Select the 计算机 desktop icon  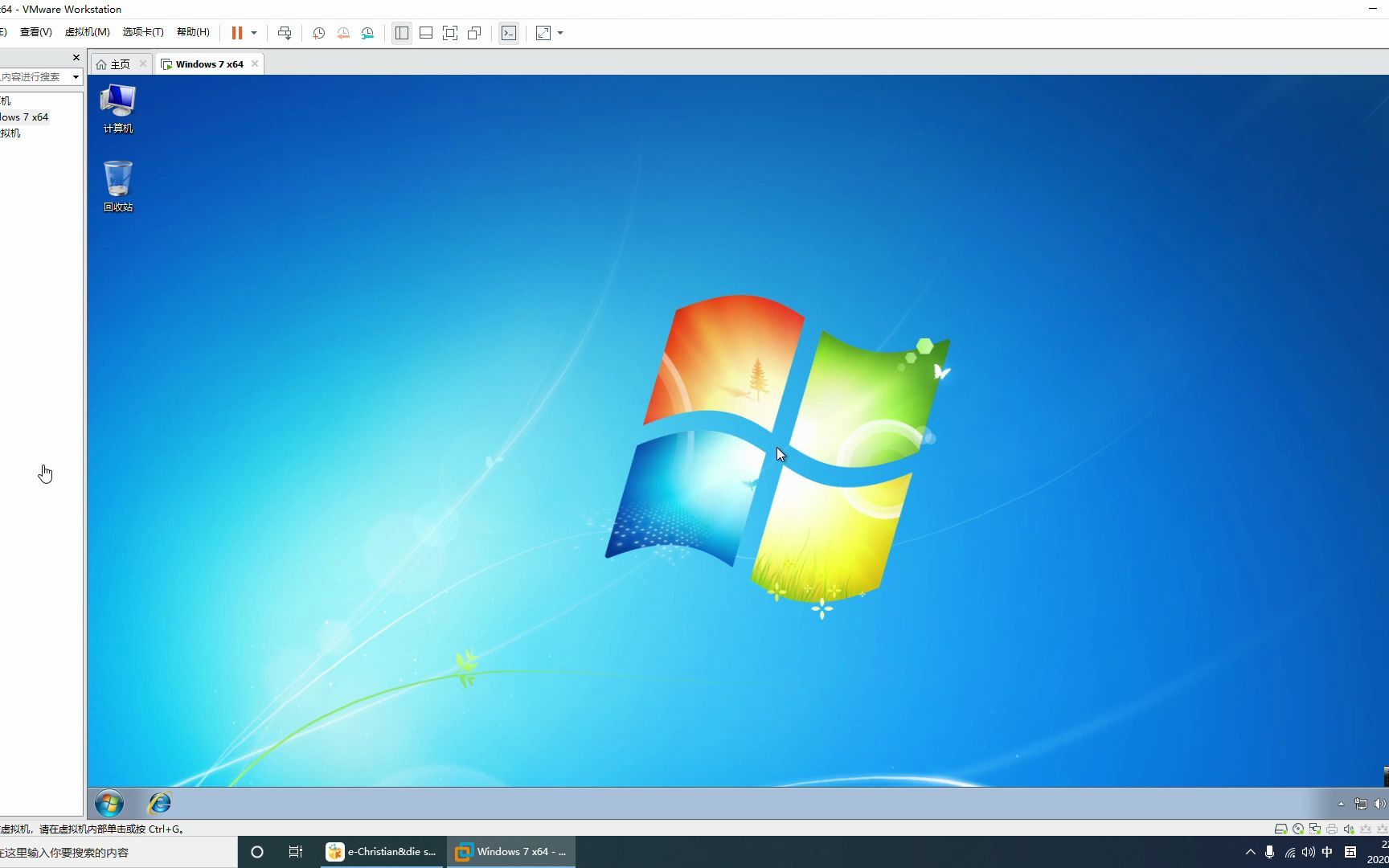[x=118, y=109]
